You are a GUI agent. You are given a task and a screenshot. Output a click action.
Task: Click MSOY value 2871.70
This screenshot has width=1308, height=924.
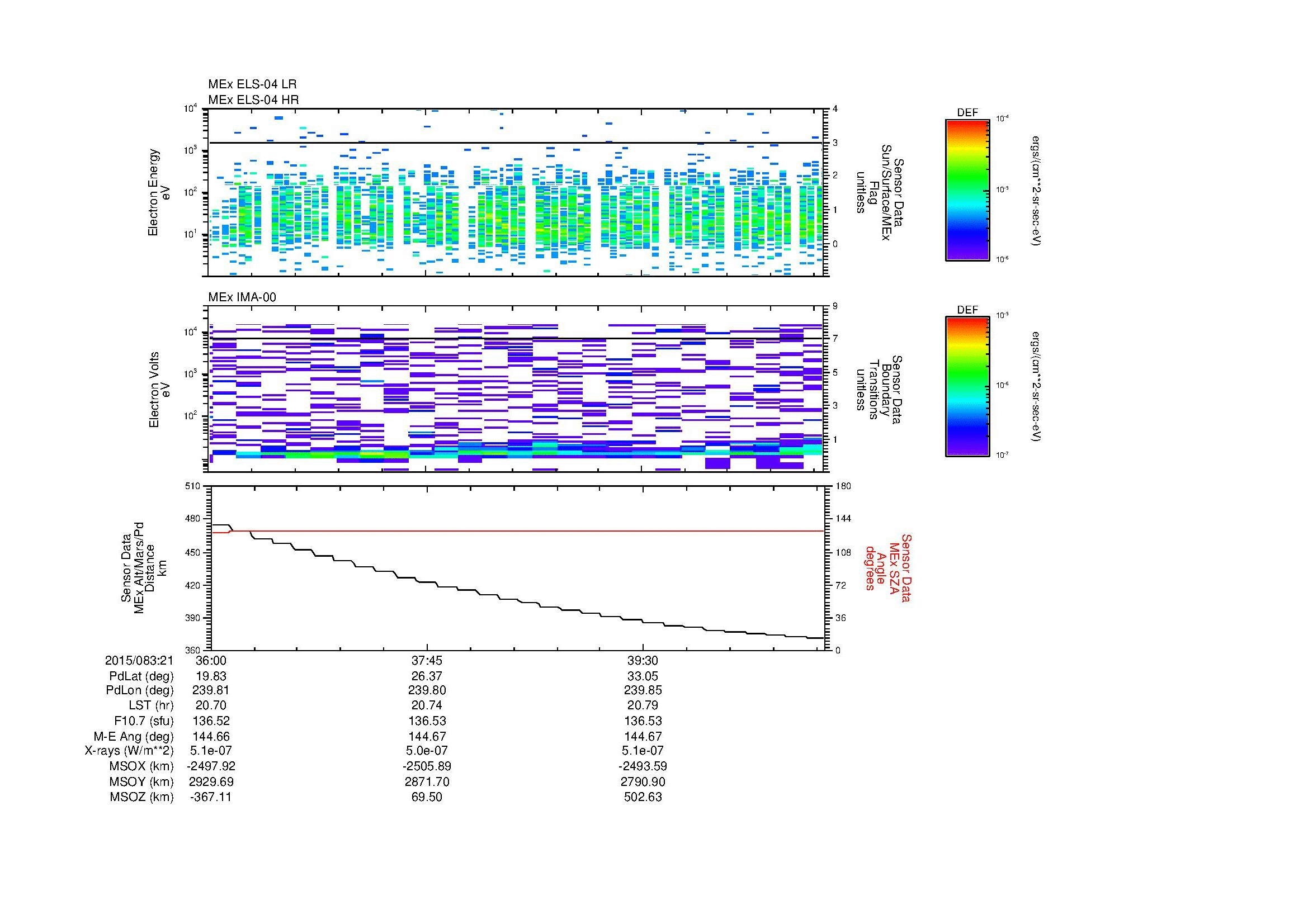click(x=427, y=781)
